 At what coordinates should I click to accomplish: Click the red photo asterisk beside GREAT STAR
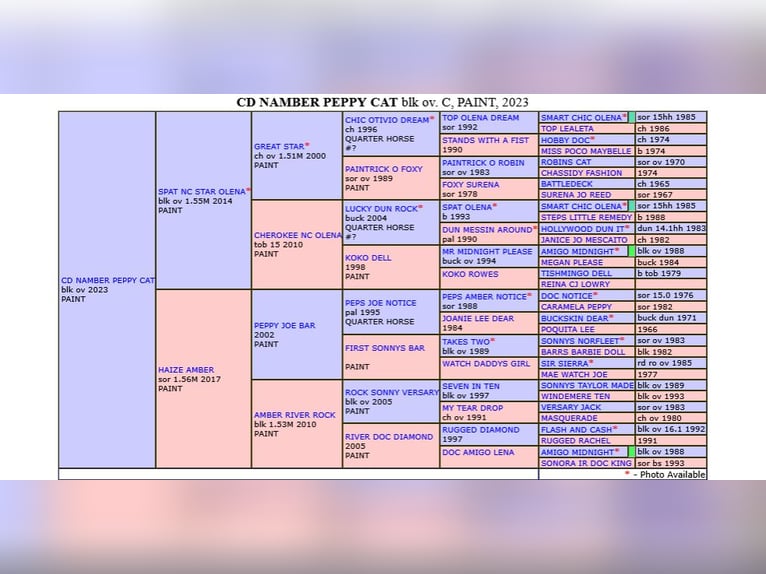(x=307, y=145)
